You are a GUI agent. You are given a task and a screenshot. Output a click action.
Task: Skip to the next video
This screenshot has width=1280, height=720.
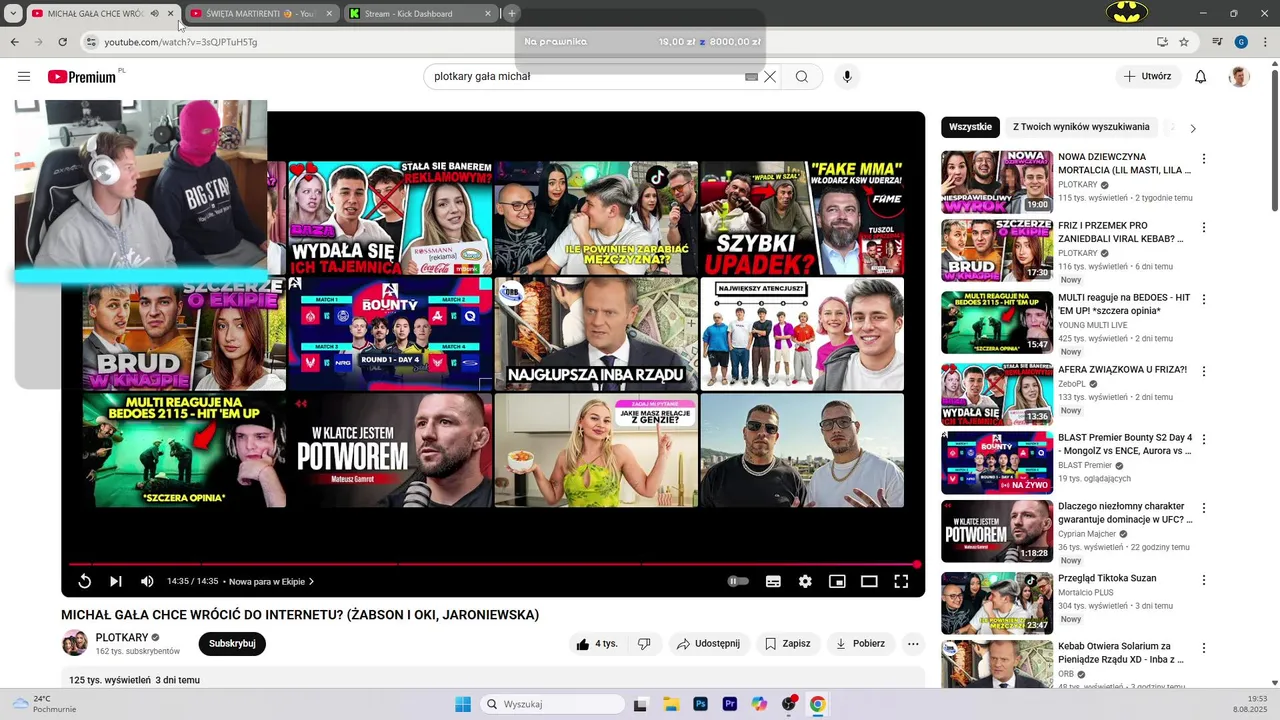116,581
